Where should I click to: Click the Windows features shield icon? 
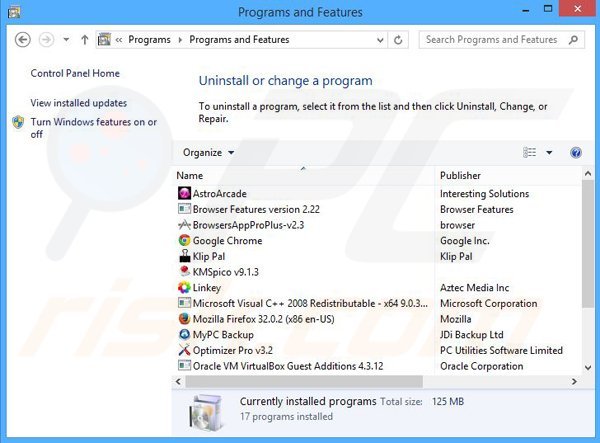point(18,122)
